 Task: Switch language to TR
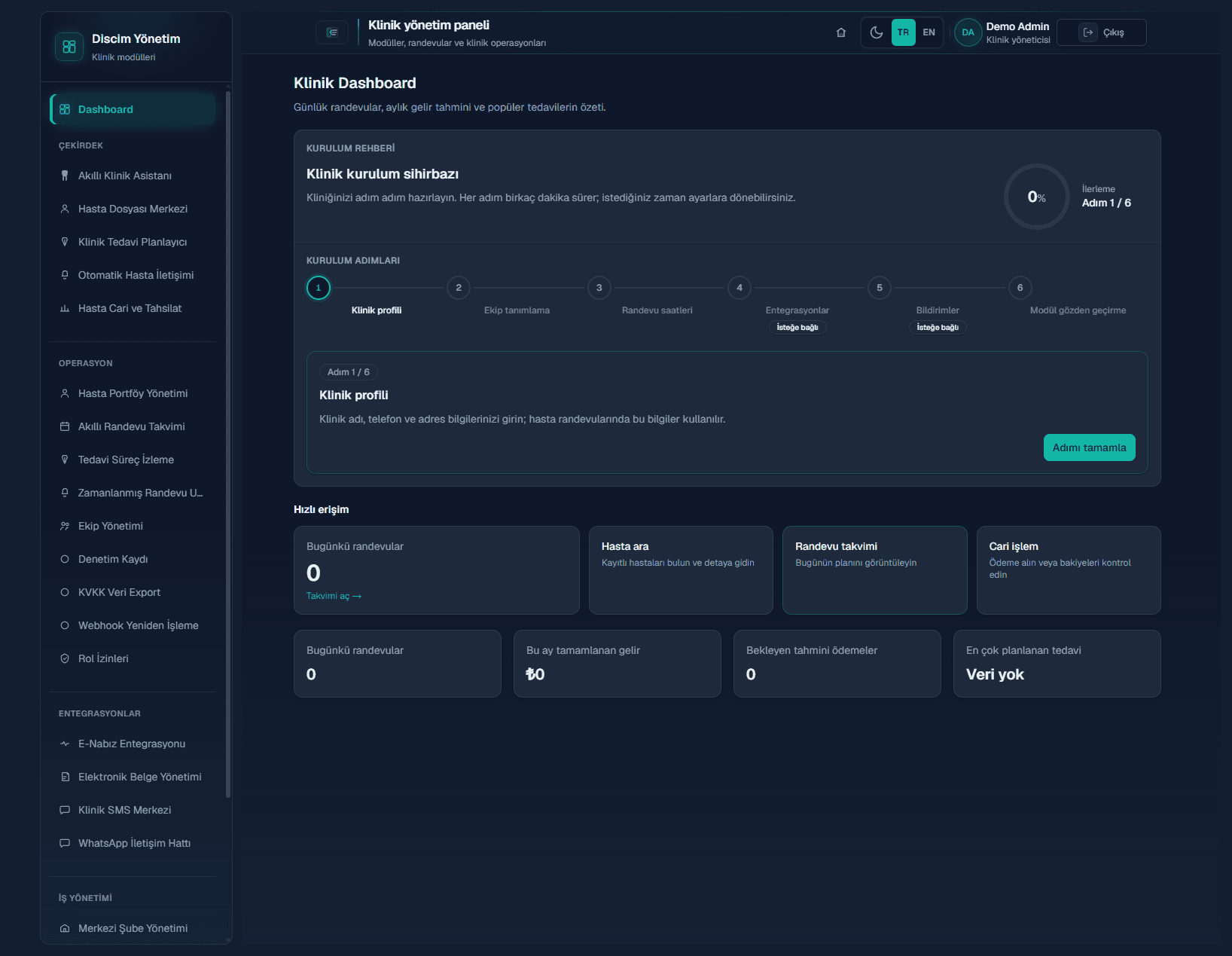pyautogui.click(x=903, y=32)
